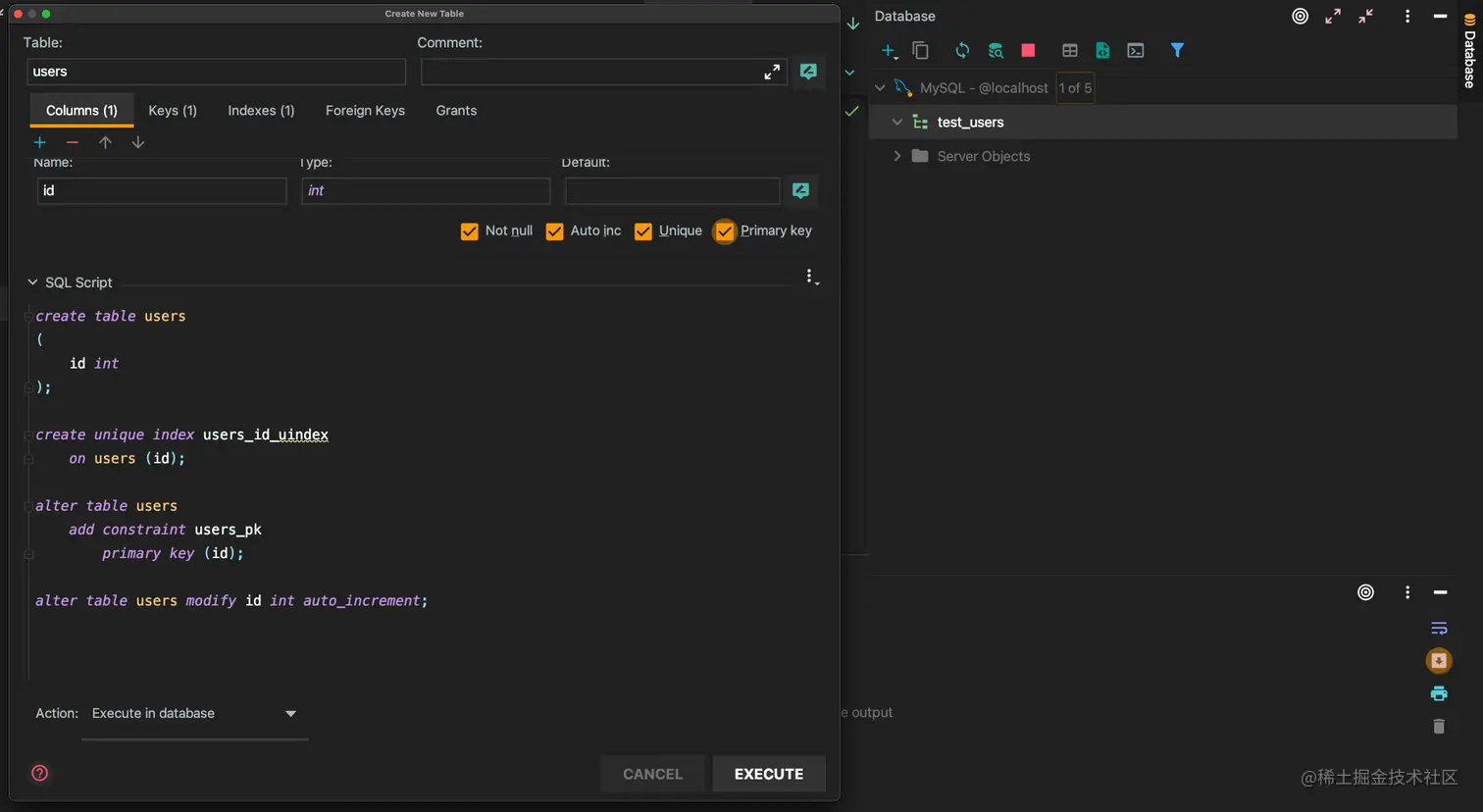The width and height of the screenshot is (1483, 812).
Task: Click the column comment icon beside Default
Action: click(x=800, y=190)
